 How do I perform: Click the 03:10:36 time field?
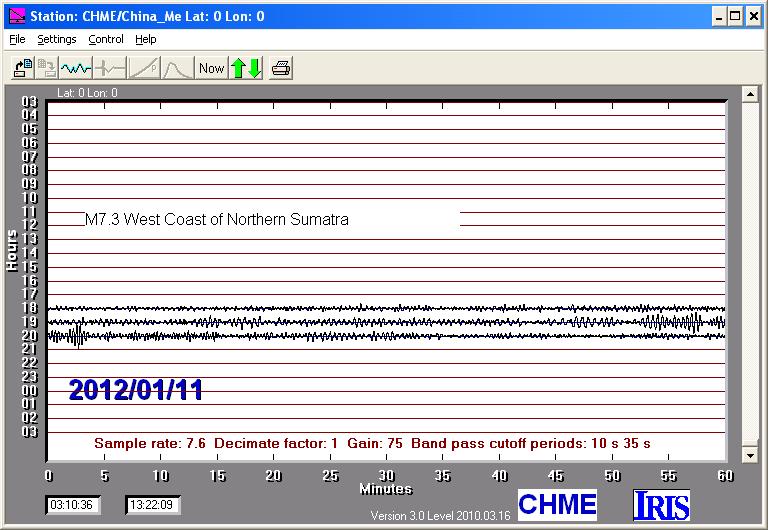[71, 505]
